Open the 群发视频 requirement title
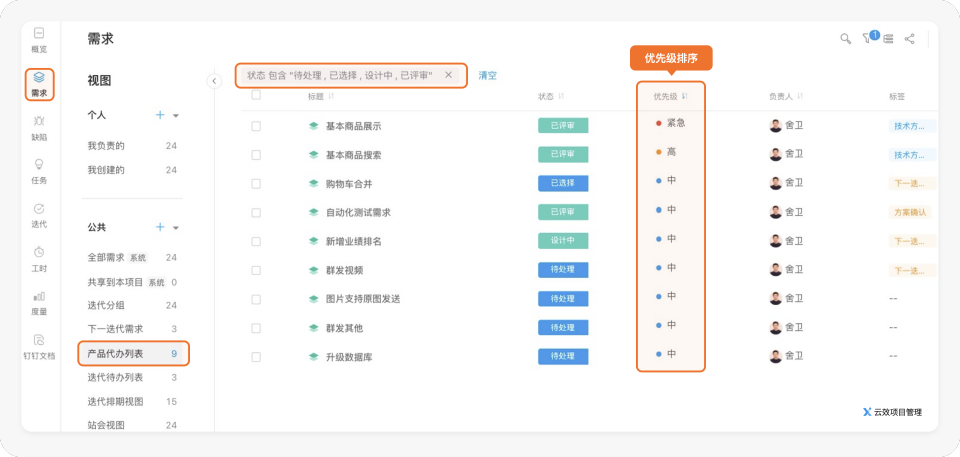The image size is (960, 457). [344, 270]
